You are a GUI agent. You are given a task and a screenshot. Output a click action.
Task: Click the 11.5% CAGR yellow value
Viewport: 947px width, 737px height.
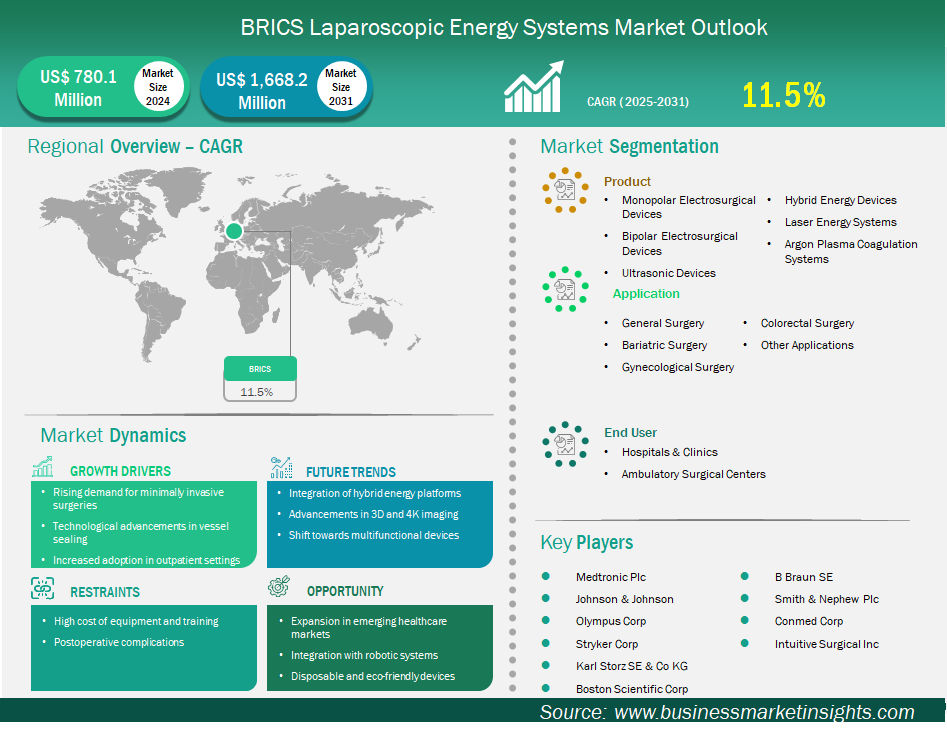point(783,95)
